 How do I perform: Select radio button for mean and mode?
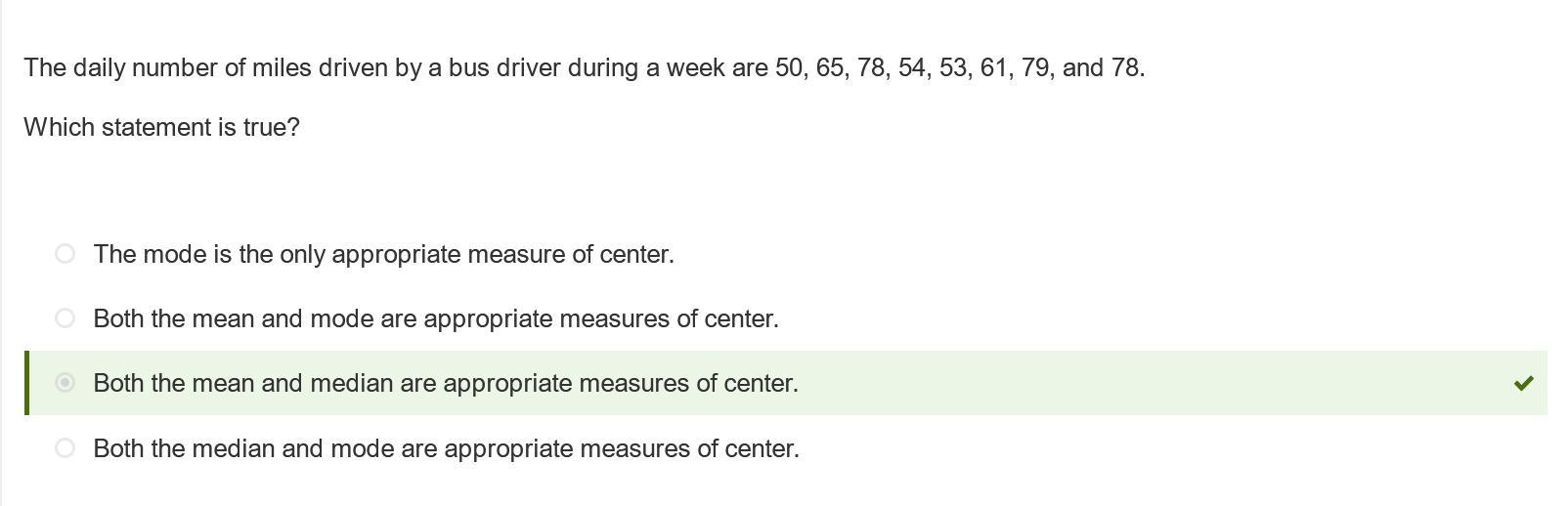point(65,318)
